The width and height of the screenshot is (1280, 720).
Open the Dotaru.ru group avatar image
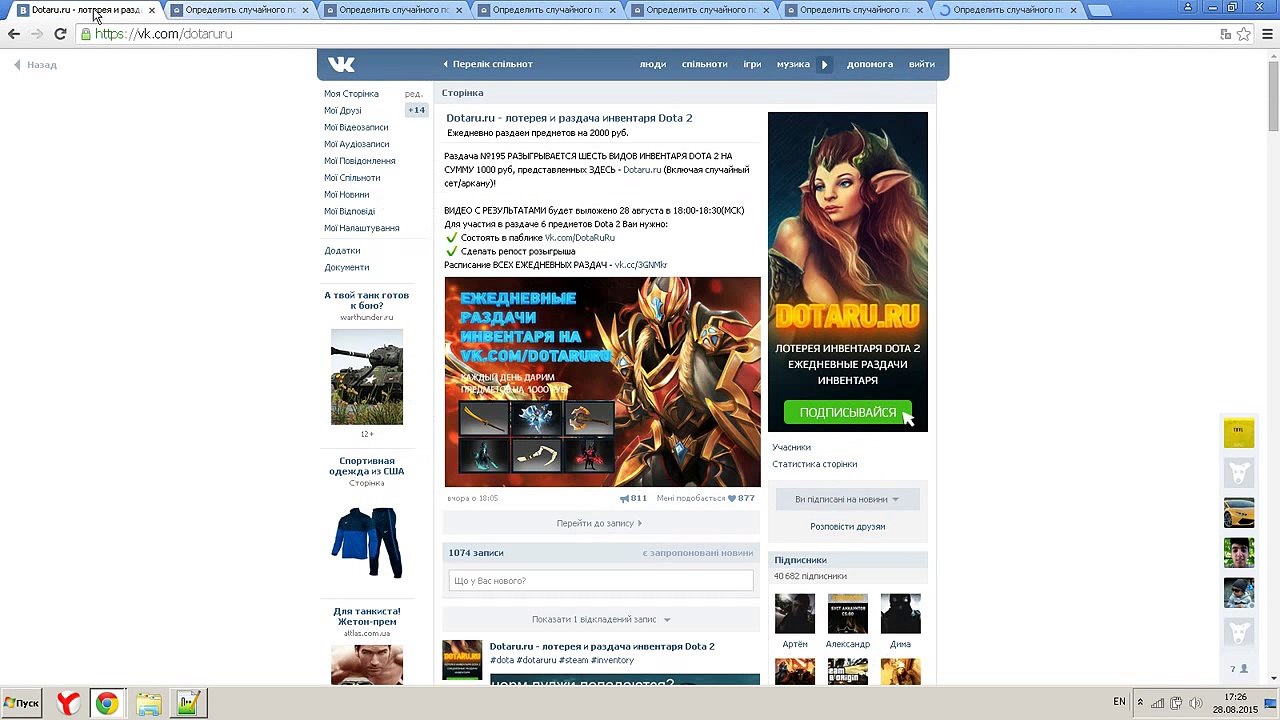(848, 272)
